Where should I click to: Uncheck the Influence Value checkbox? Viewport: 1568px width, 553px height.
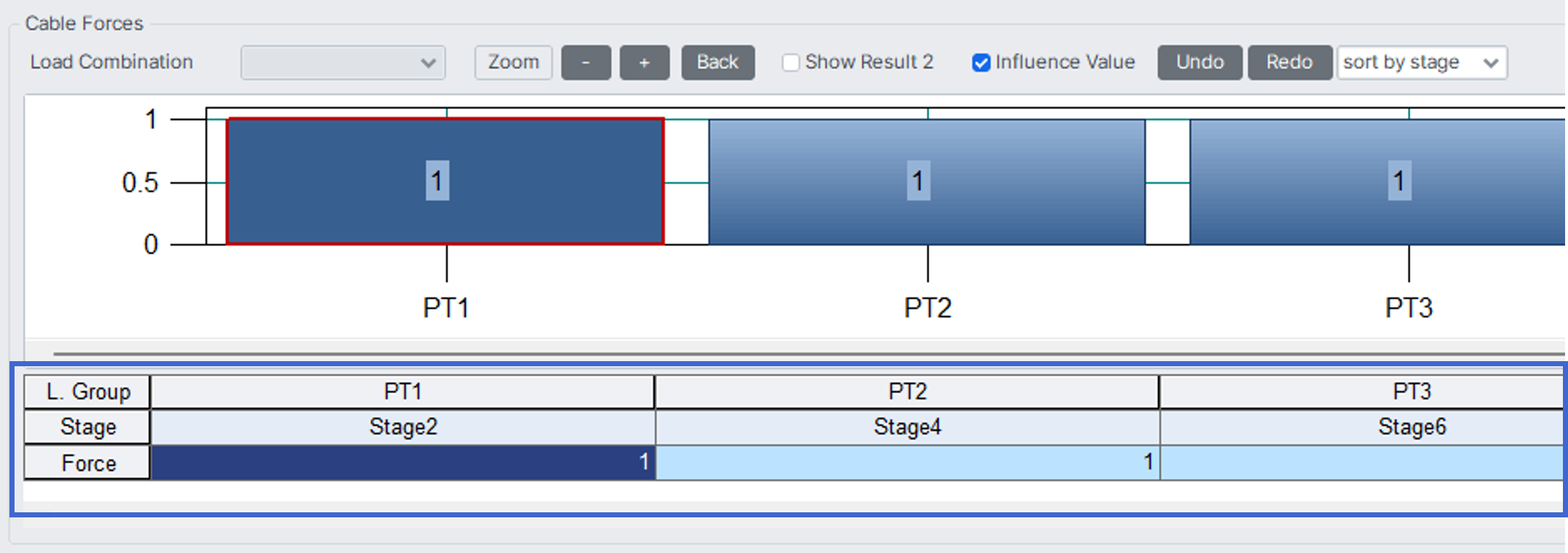click(x=981, y=63)
